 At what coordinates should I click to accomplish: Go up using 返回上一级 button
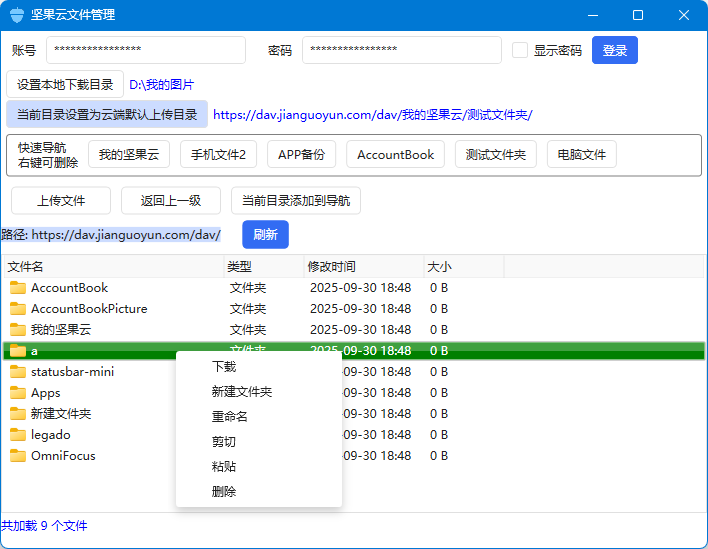click(x=171, y=200)
